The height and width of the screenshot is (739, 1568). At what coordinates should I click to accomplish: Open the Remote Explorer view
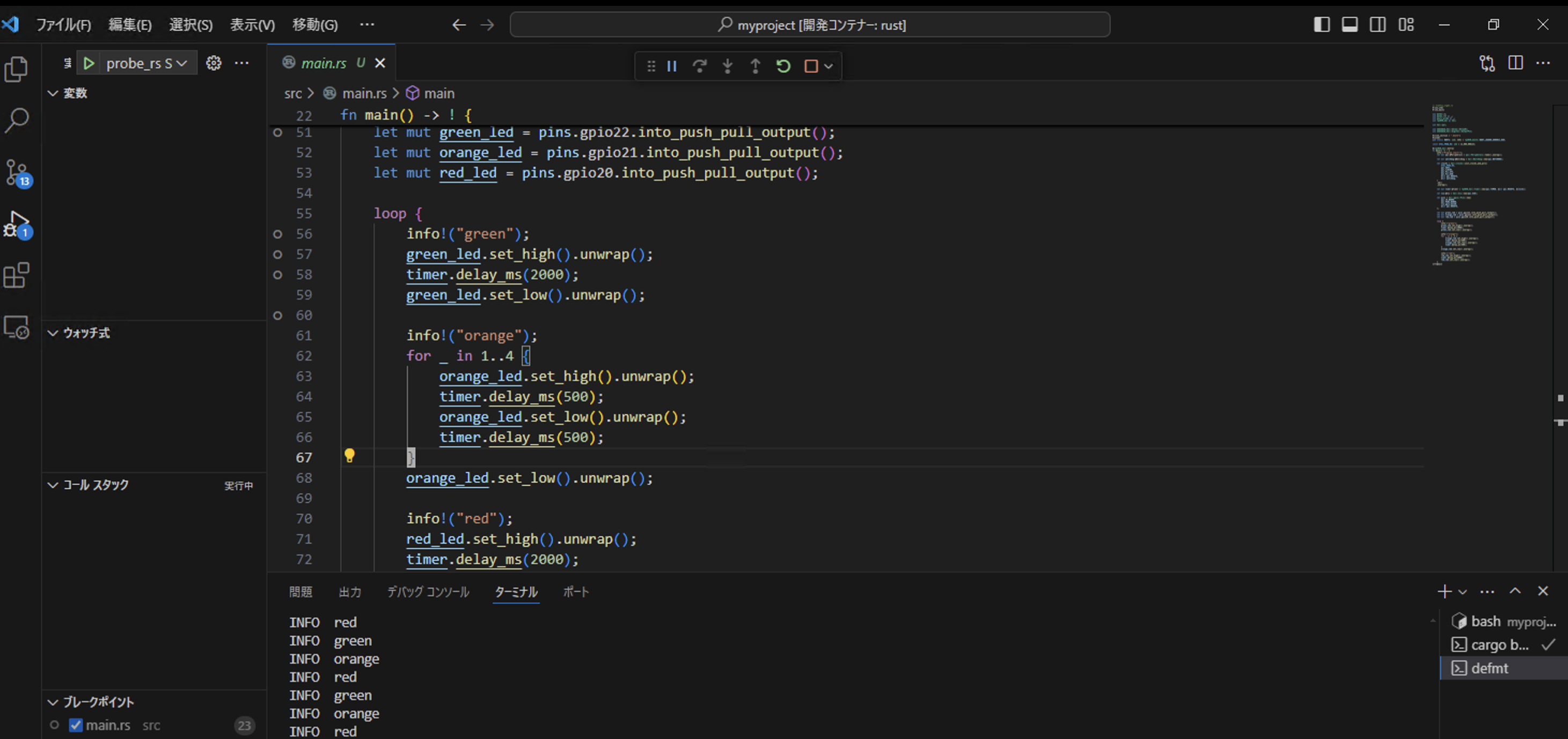(x=17, y=327)
